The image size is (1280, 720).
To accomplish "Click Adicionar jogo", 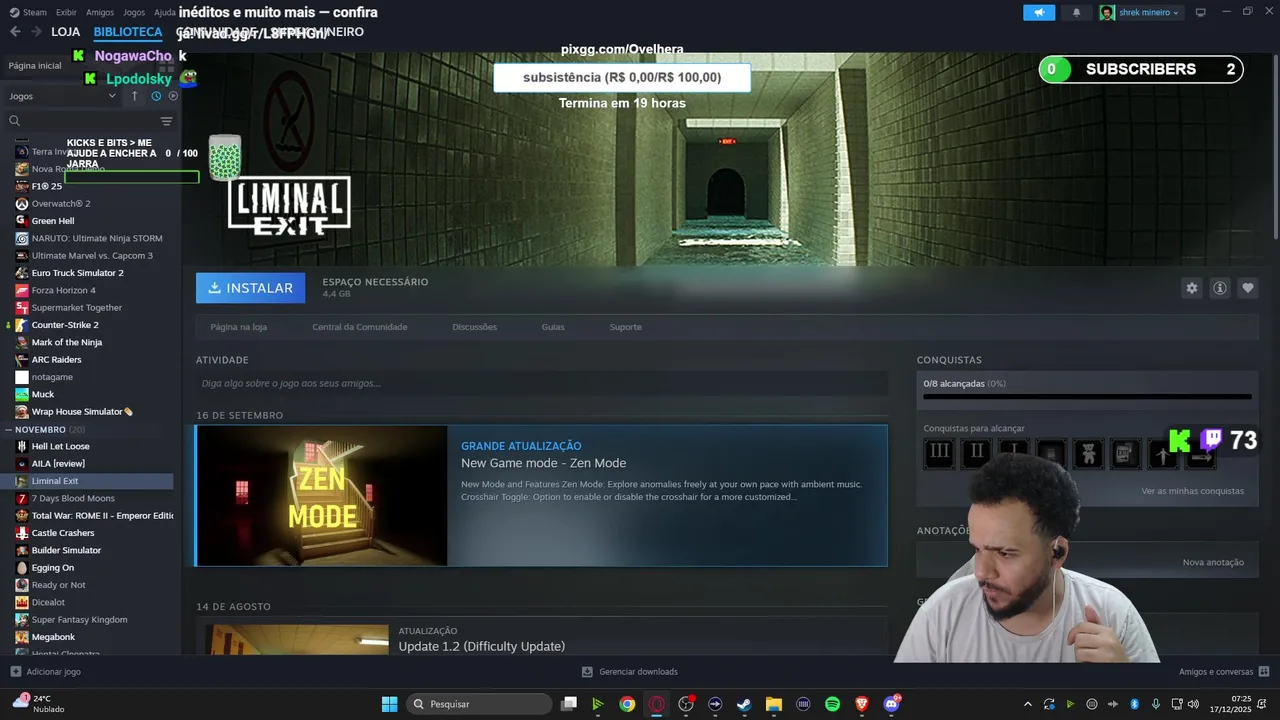I will (x=45, y=672).
